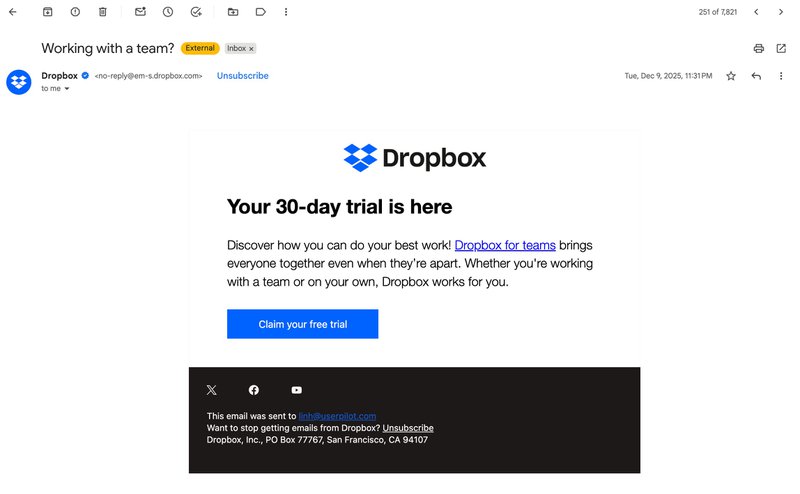Click sender name Dropbox

(x=59, y=76)
